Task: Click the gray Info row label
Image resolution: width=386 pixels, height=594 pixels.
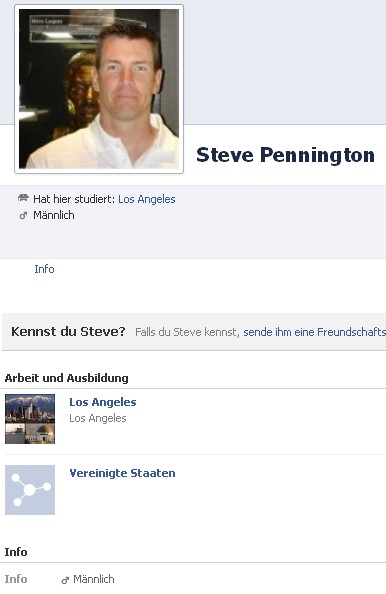Action: coord(16,579)
